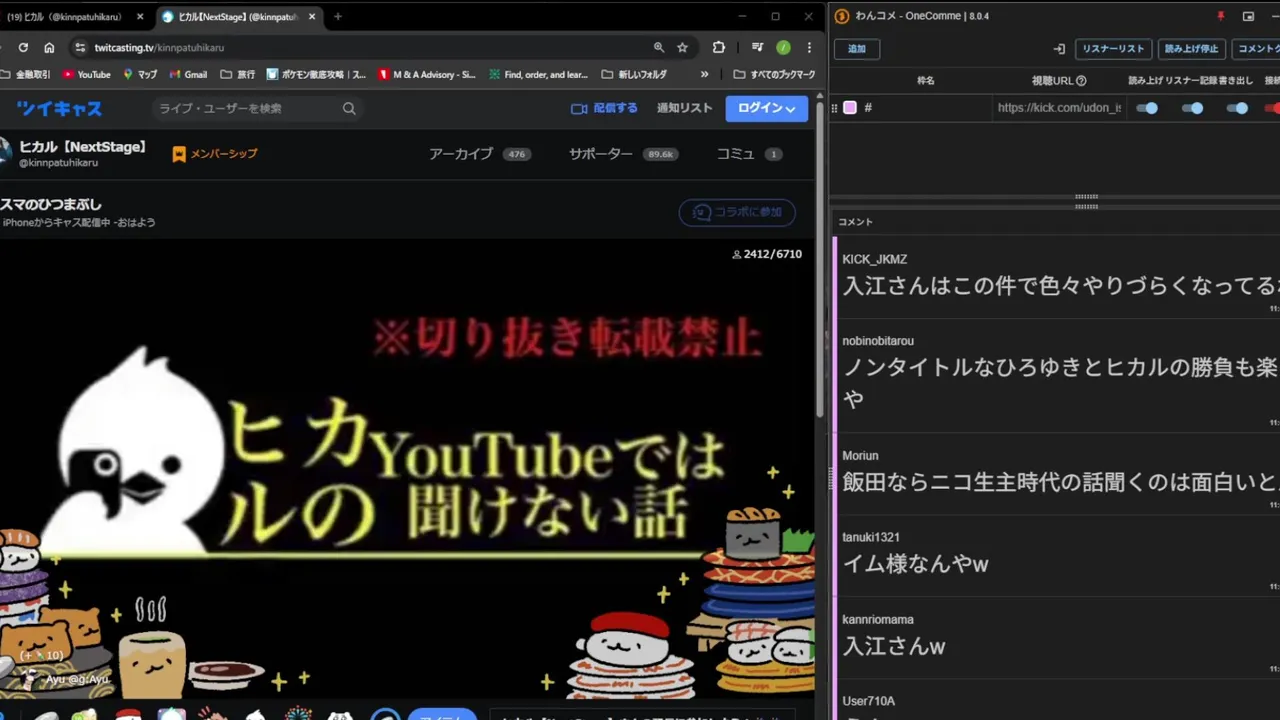Viewport: 1280px width, 720px height.
Task: Click the address bar URL twitcasting.tv
Action: (159, 47)
